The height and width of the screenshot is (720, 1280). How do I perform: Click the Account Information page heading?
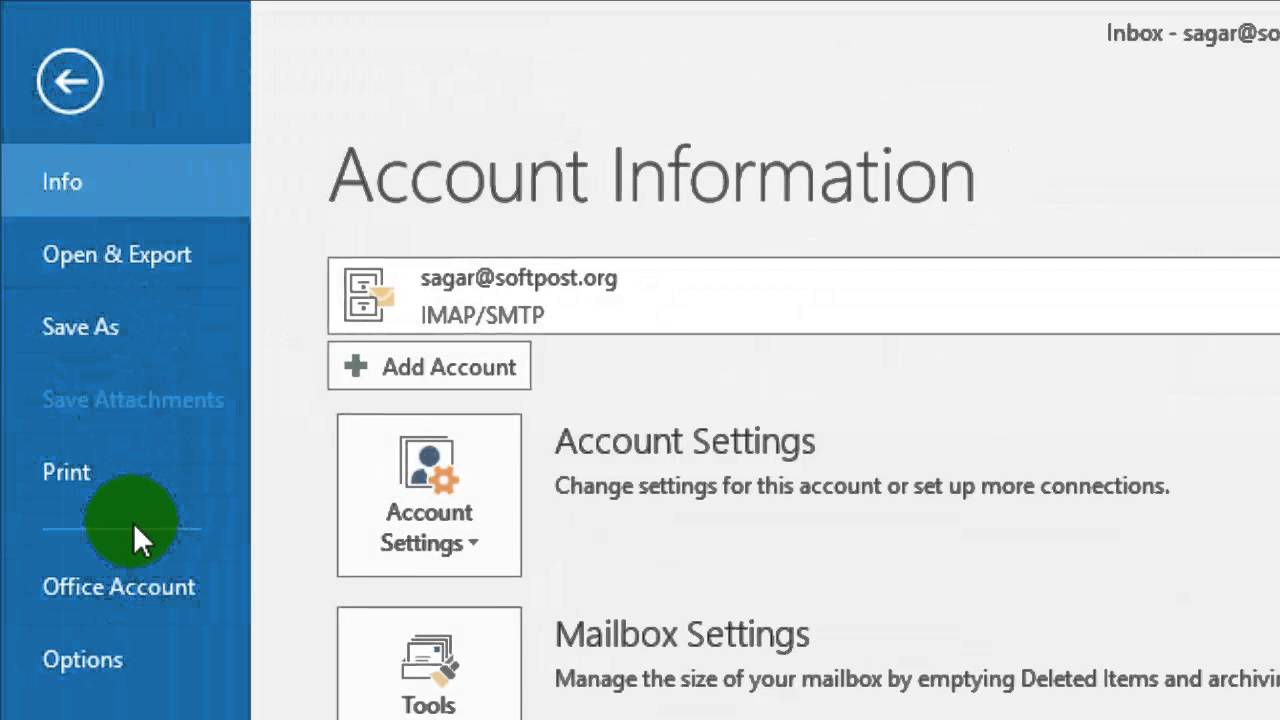651,176
